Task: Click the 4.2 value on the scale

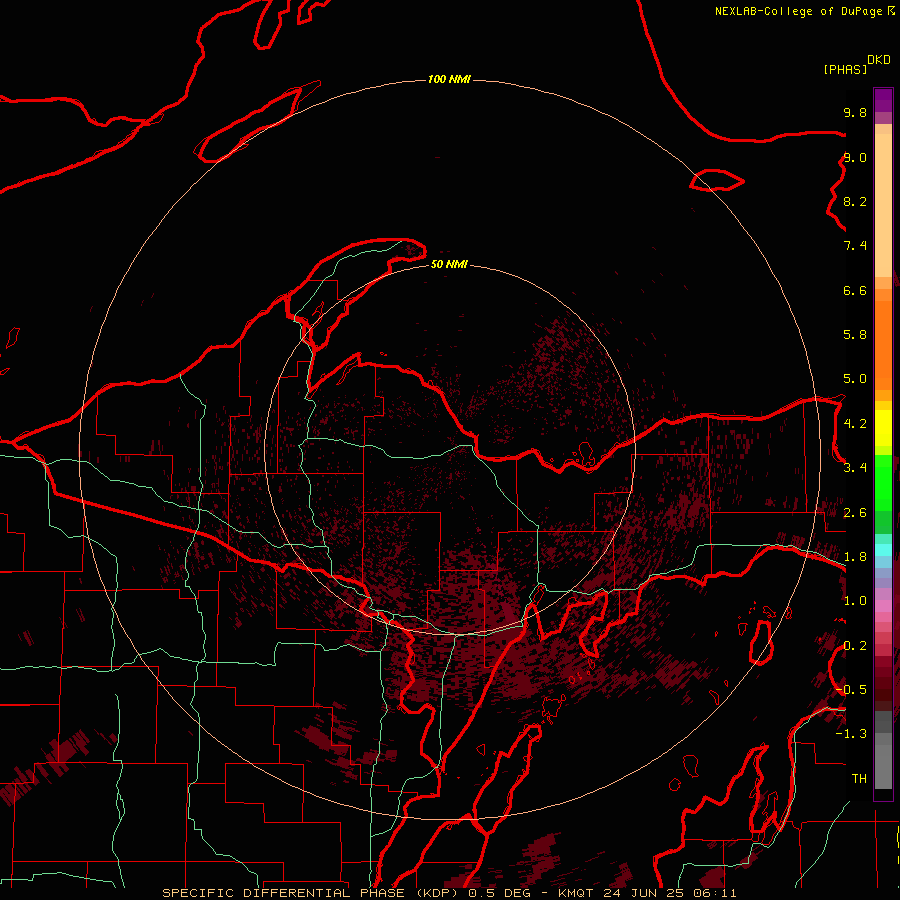Action: tap(855, 424)
